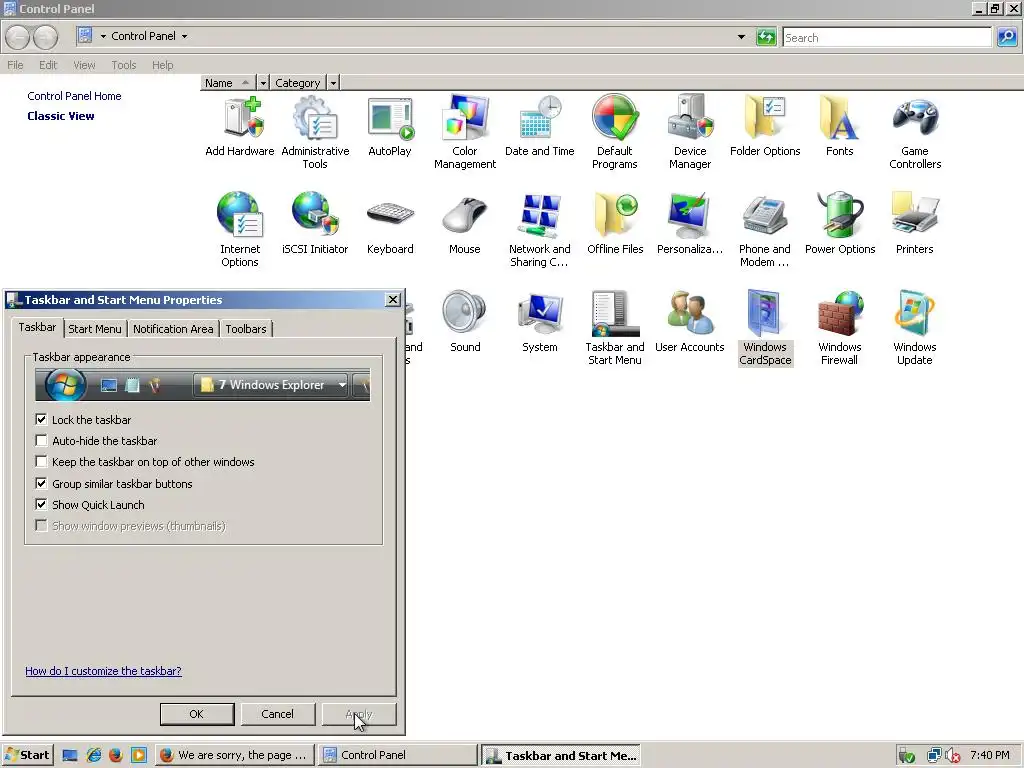Expand the Control Panel breadcrumb arrow
Image resolution: width=1024 pixels, height=768 pixels.
pos(184,37)
